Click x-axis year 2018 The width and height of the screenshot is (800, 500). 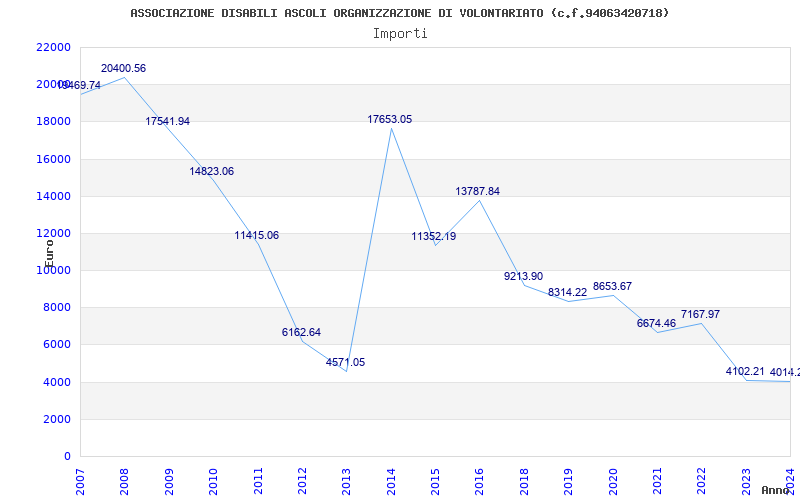(524, 481)
